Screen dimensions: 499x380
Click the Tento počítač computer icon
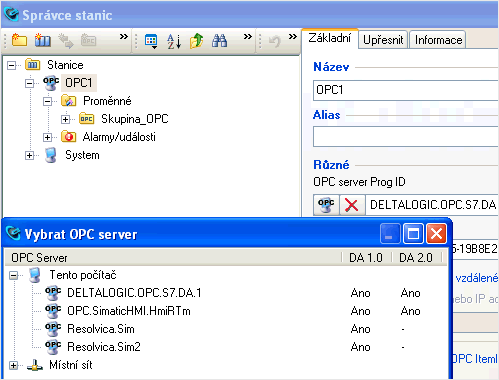pos(35,275)
